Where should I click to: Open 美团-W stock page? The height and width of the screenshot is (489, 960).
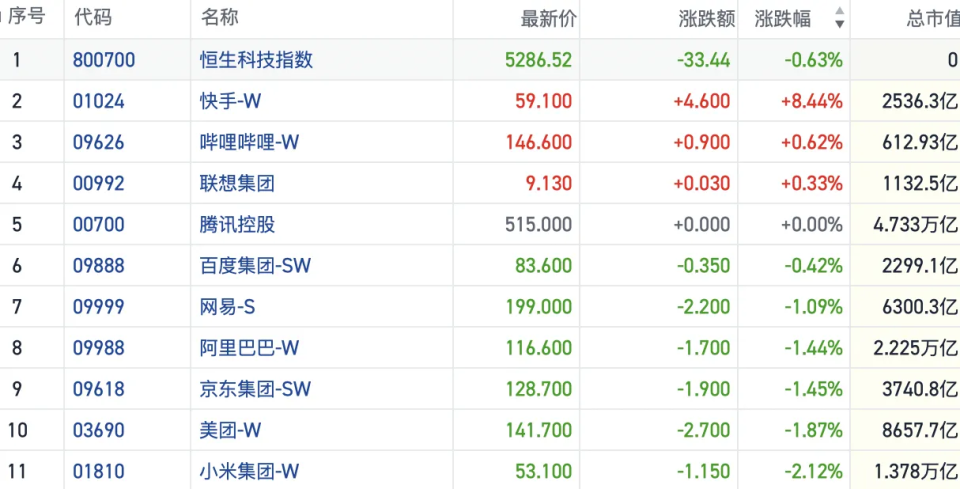pos(230,430)
